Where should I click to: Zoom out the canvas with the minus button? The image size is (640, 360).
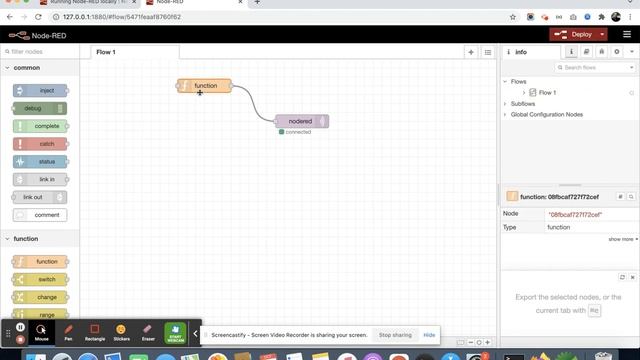471,342
